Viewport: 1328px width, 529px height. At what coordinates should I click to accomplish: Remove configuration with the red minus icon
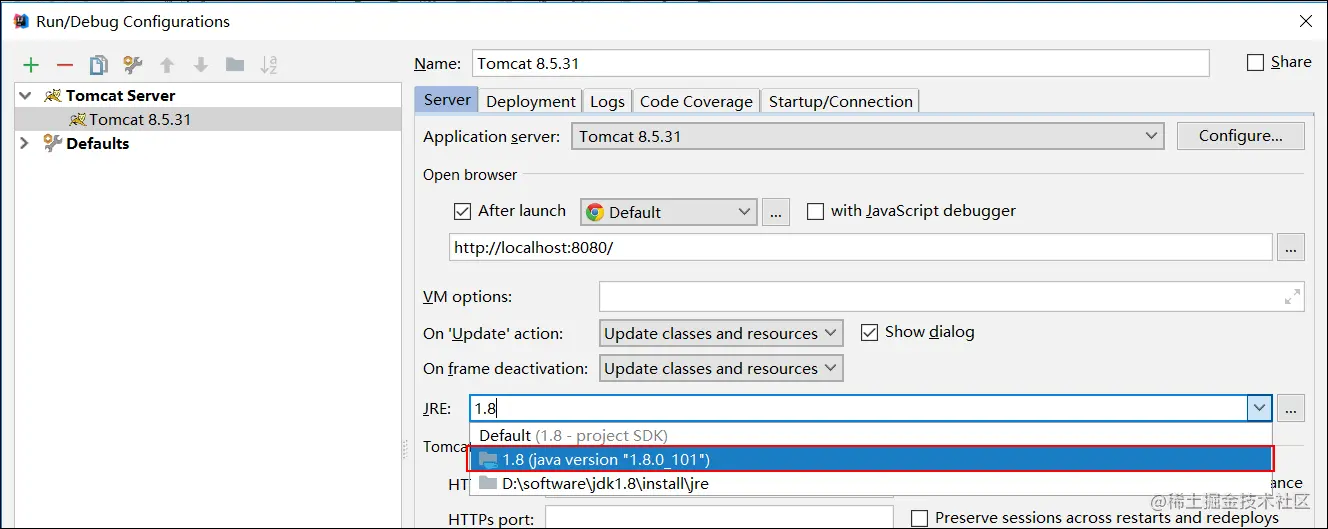click(65, 65)
